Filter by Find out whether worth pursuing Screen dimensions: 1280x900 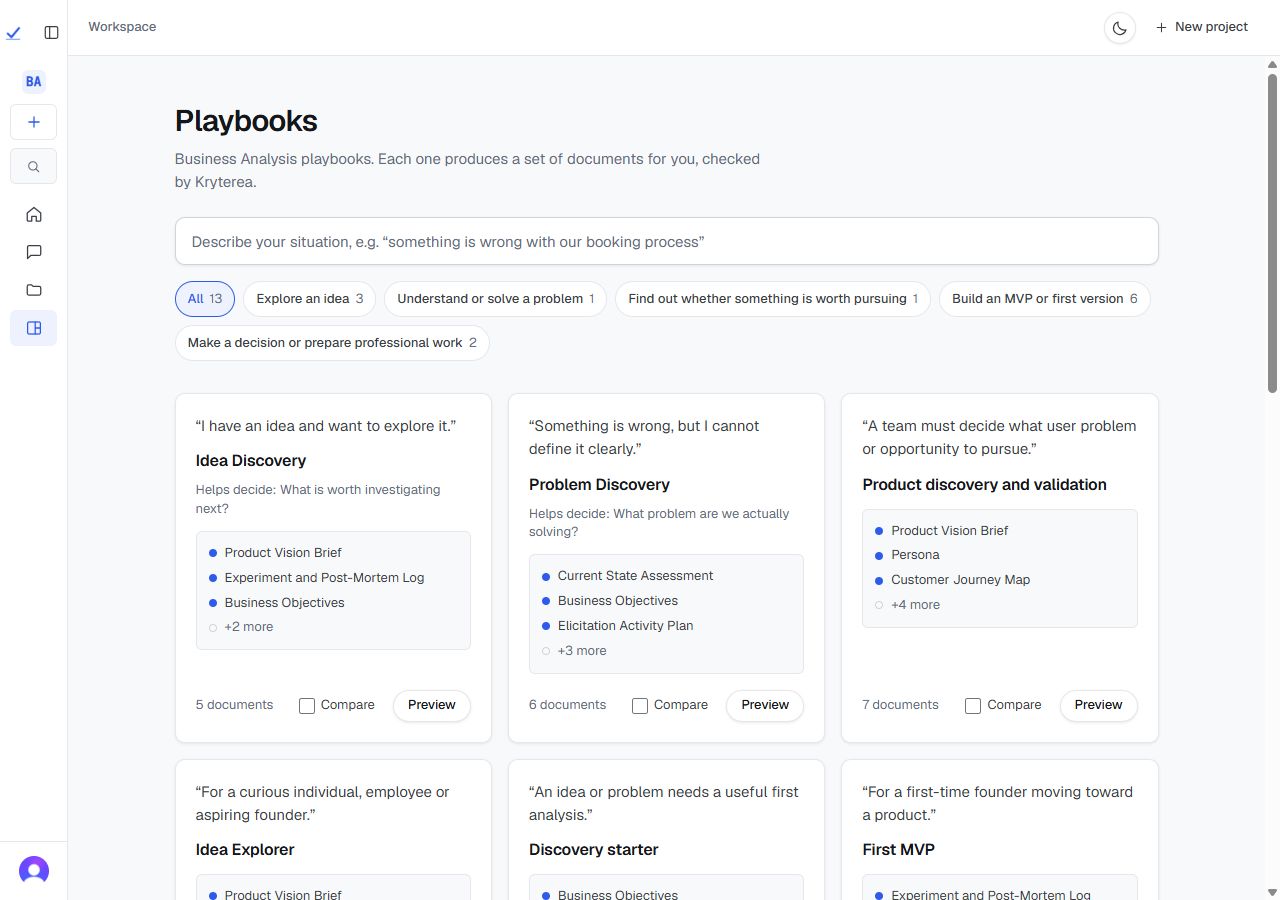(773, 299)
